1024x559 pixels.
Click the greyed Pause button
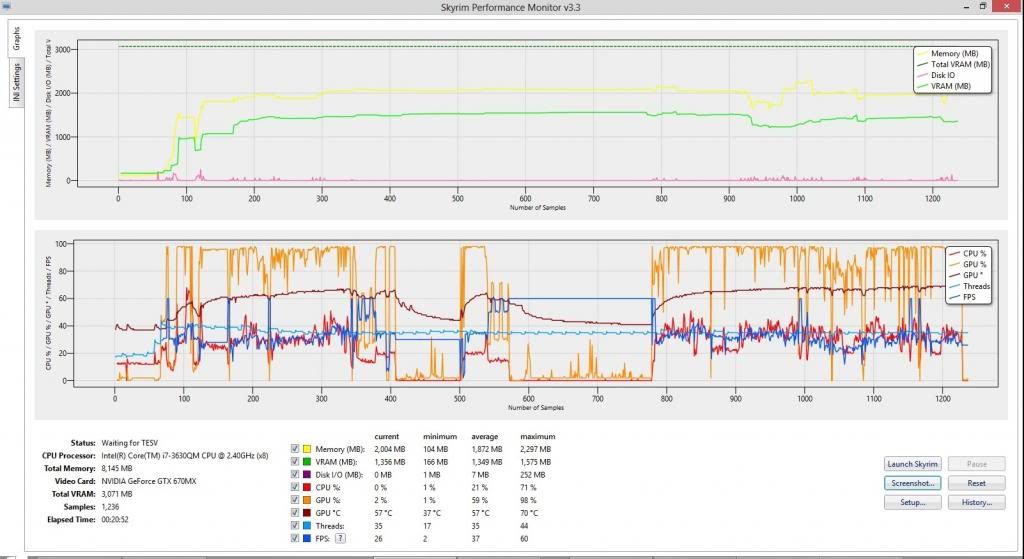[x=976, y=464]
